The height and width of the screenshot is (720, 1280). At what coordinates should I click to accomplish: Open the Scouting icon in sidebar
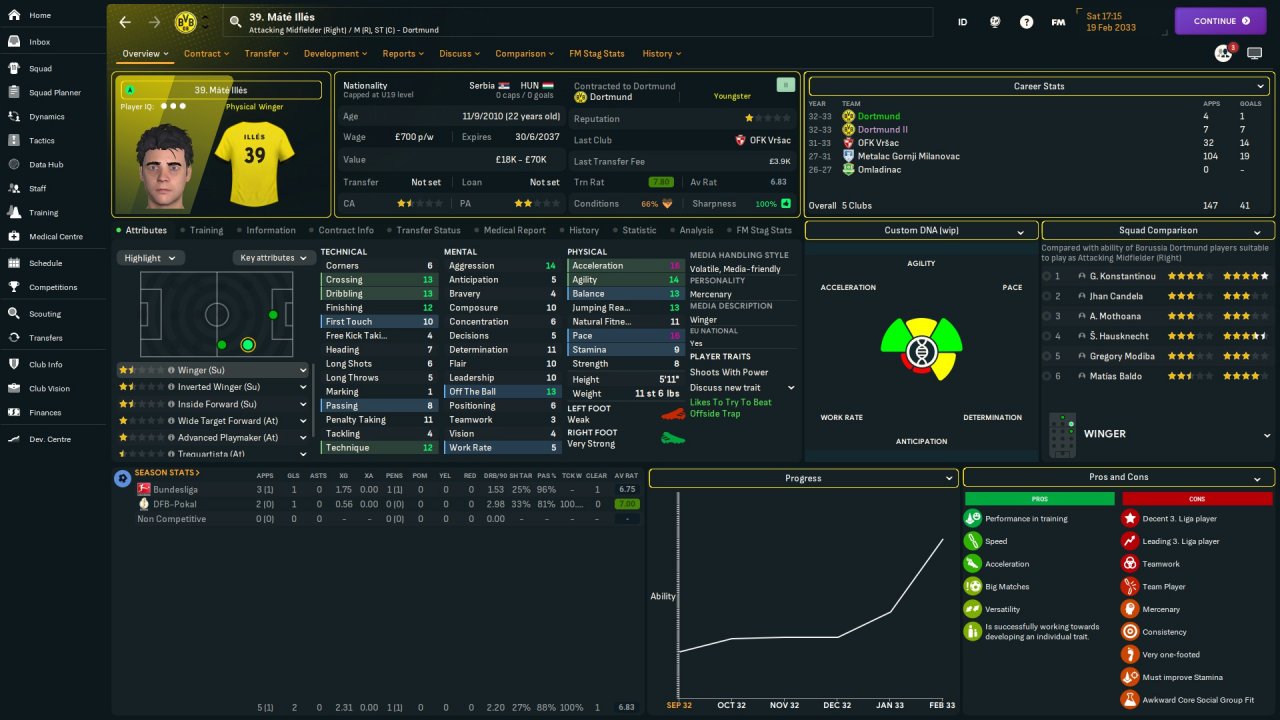[x=14, y=314]
